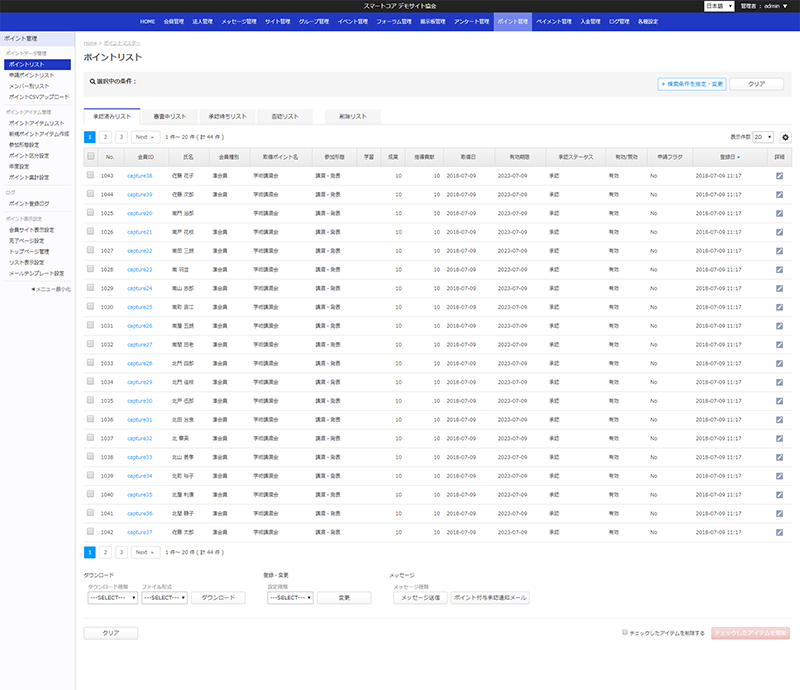800x690 pixels.
Task: Open the edit icon for row 1026
Action: [779, 232]
